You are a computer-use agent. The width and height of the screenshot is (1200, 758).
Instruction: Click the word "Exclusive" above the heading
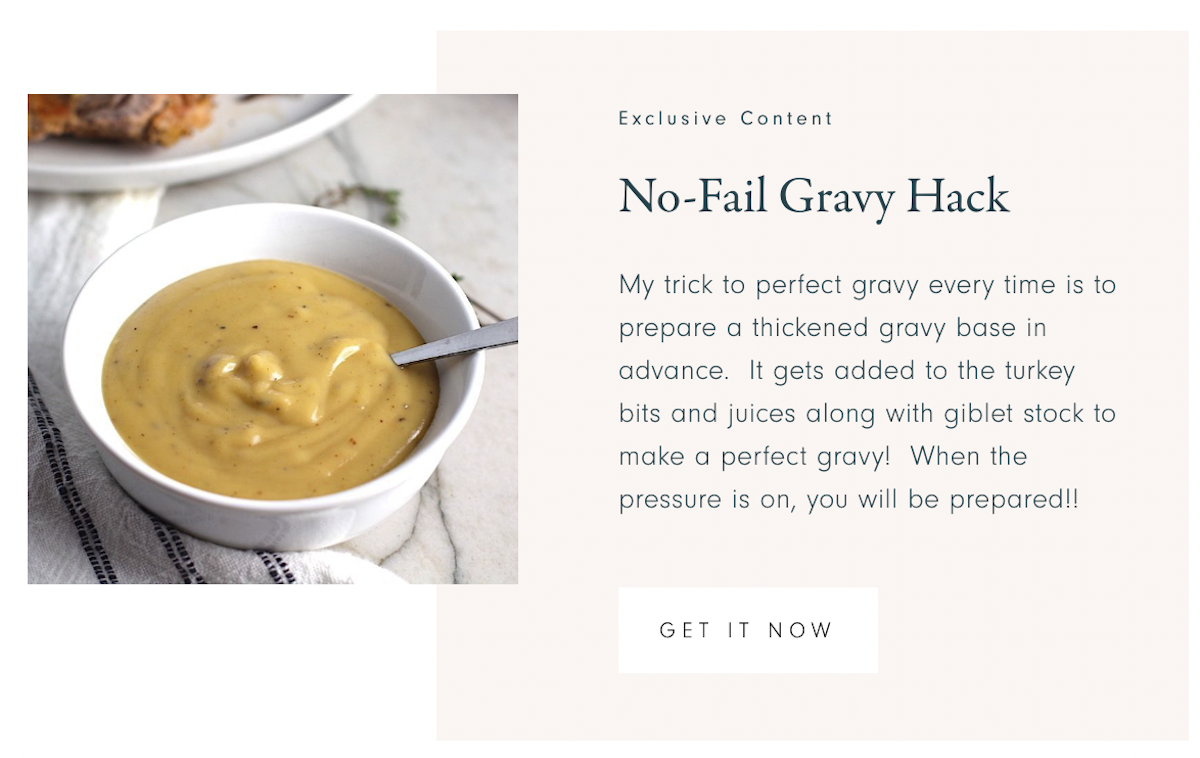pos(673,118)
